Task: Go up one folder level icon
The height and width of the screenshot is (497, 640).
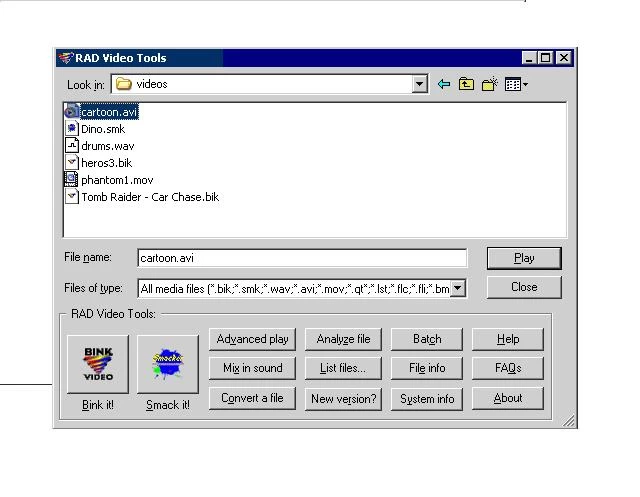Action: coord(466,84)
